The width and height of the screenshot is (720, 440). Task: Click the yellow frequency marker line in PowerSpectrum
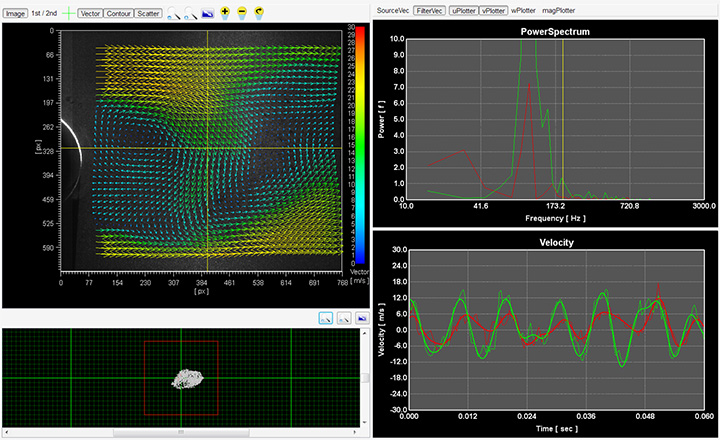[x=563, y=119]
